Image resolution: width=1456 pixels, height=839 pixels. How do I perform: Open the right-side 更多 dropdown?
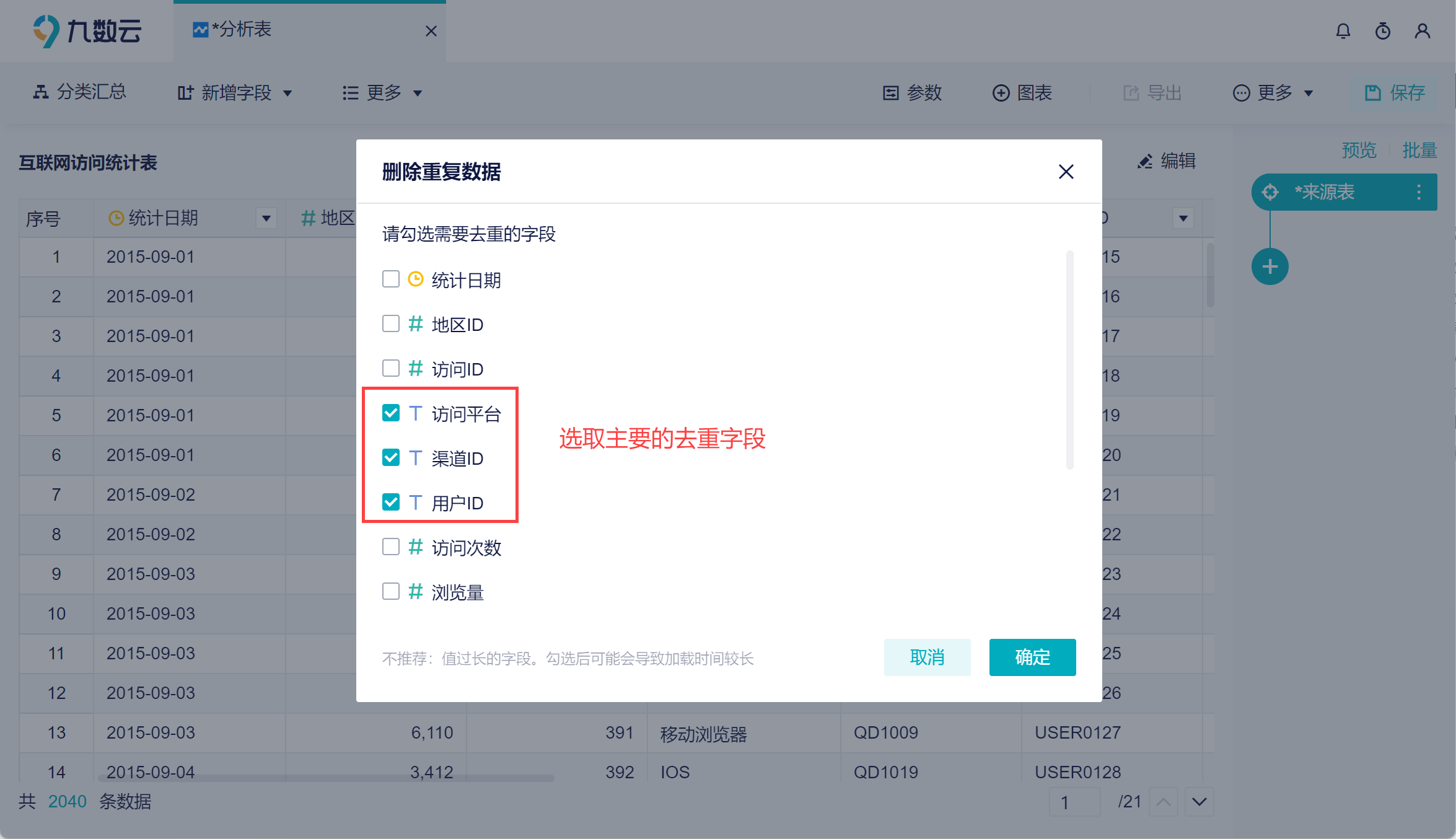tap(1274, 93)
